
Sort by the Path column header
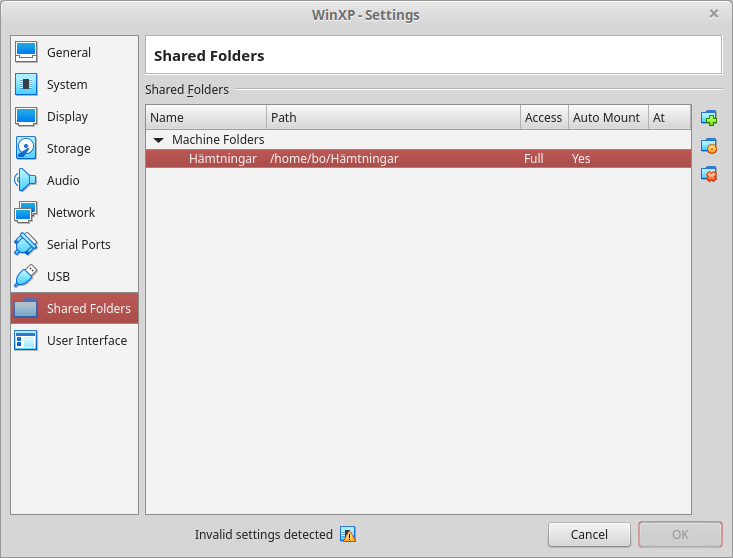pos(394,117)
